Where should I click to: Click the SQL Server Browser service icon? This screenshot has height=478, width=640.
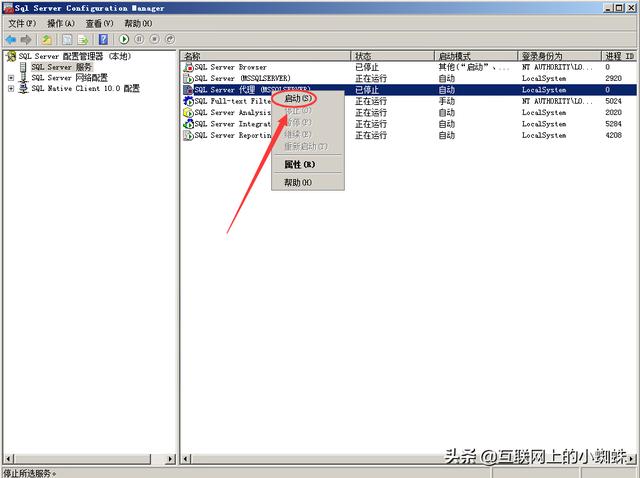pyautogui.click(x=188, y=67)
